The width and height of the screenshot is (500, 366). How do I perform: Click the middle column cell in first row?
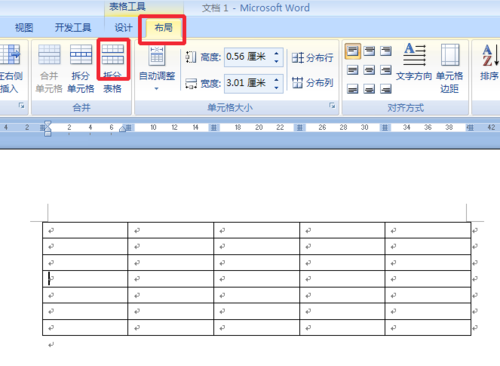[256, 230]
